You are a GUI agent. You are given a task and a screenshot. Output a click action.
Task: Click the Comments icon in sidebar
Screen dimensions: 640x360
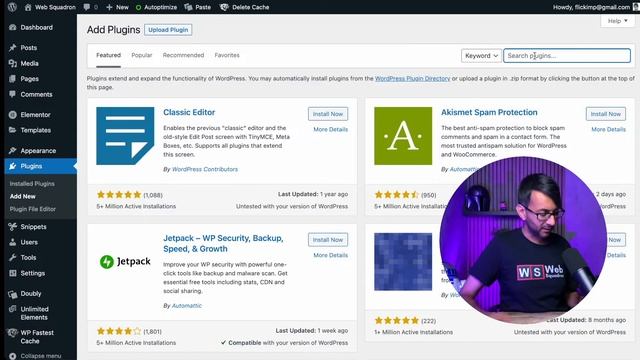13,94
